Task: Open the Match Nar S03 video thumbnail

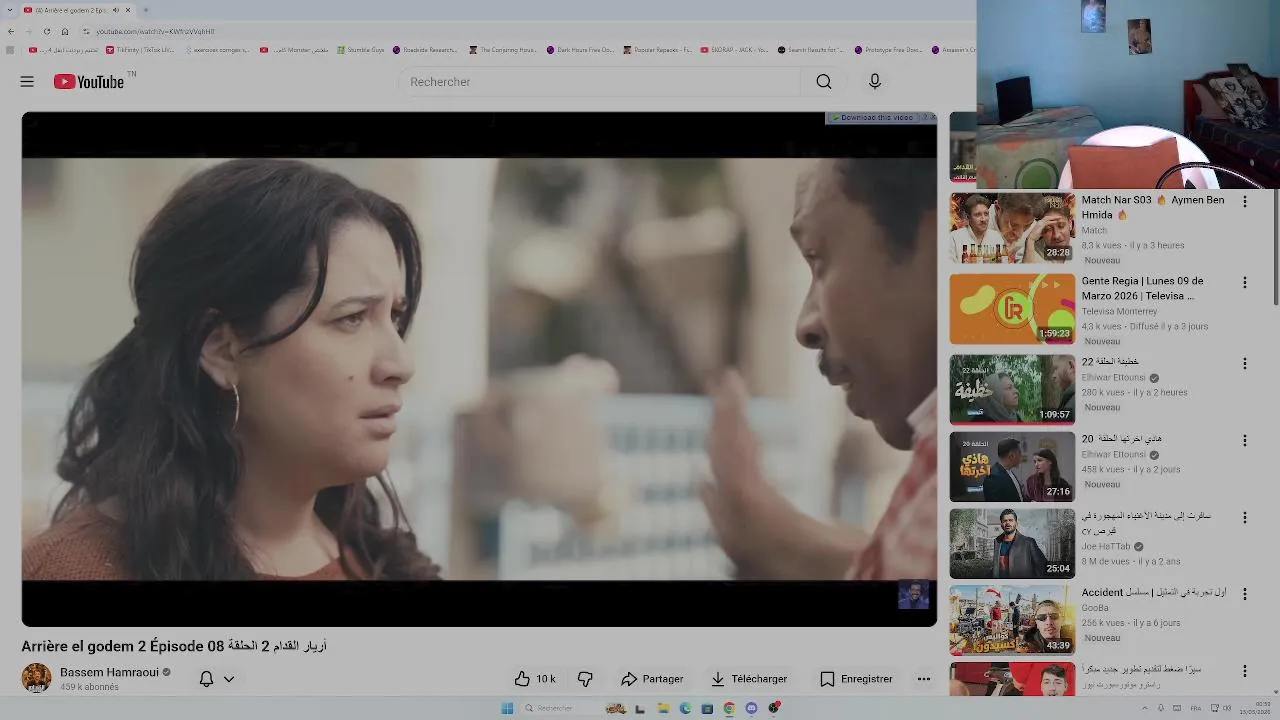Action: point(1012,228)
